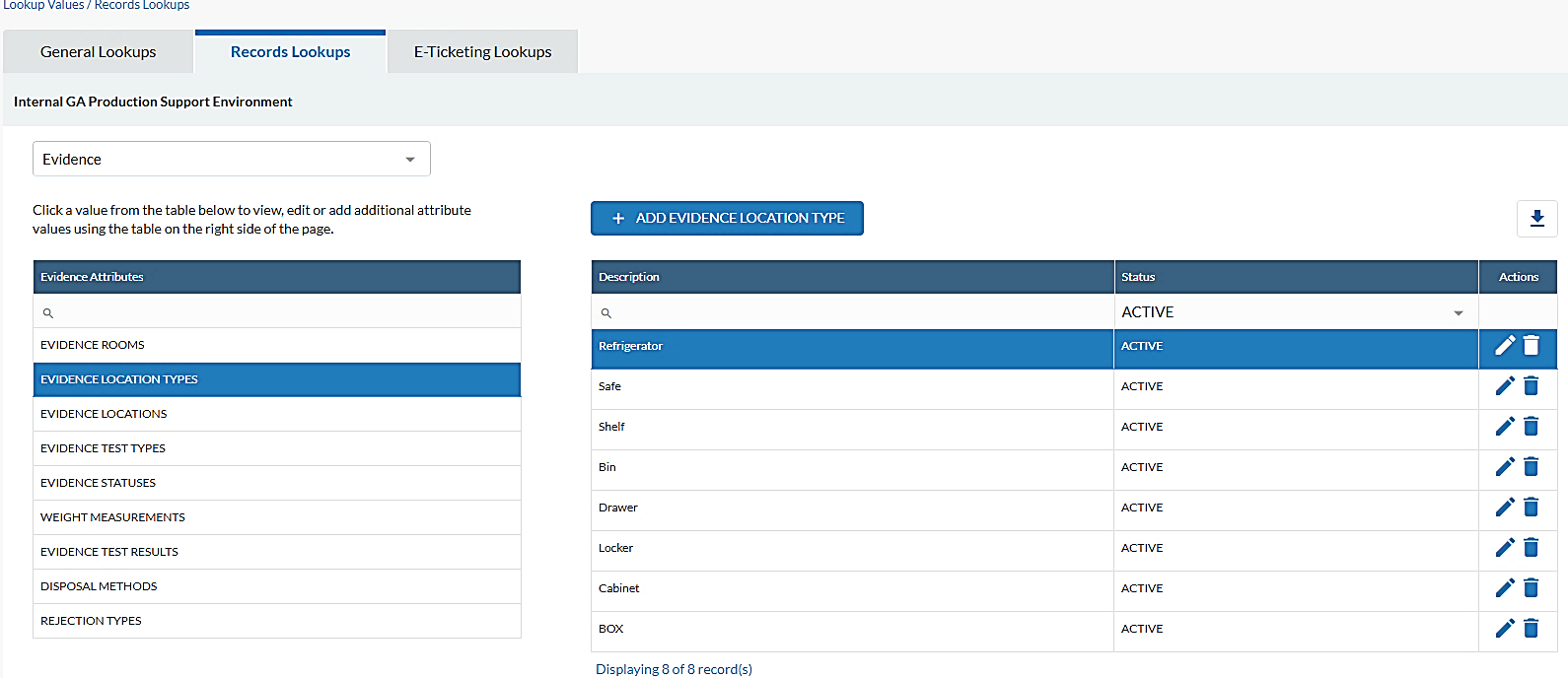Viewport: 1568px width, 678px height.
Task: Edit the Shelf entry
Action: tap(1505, 426)
